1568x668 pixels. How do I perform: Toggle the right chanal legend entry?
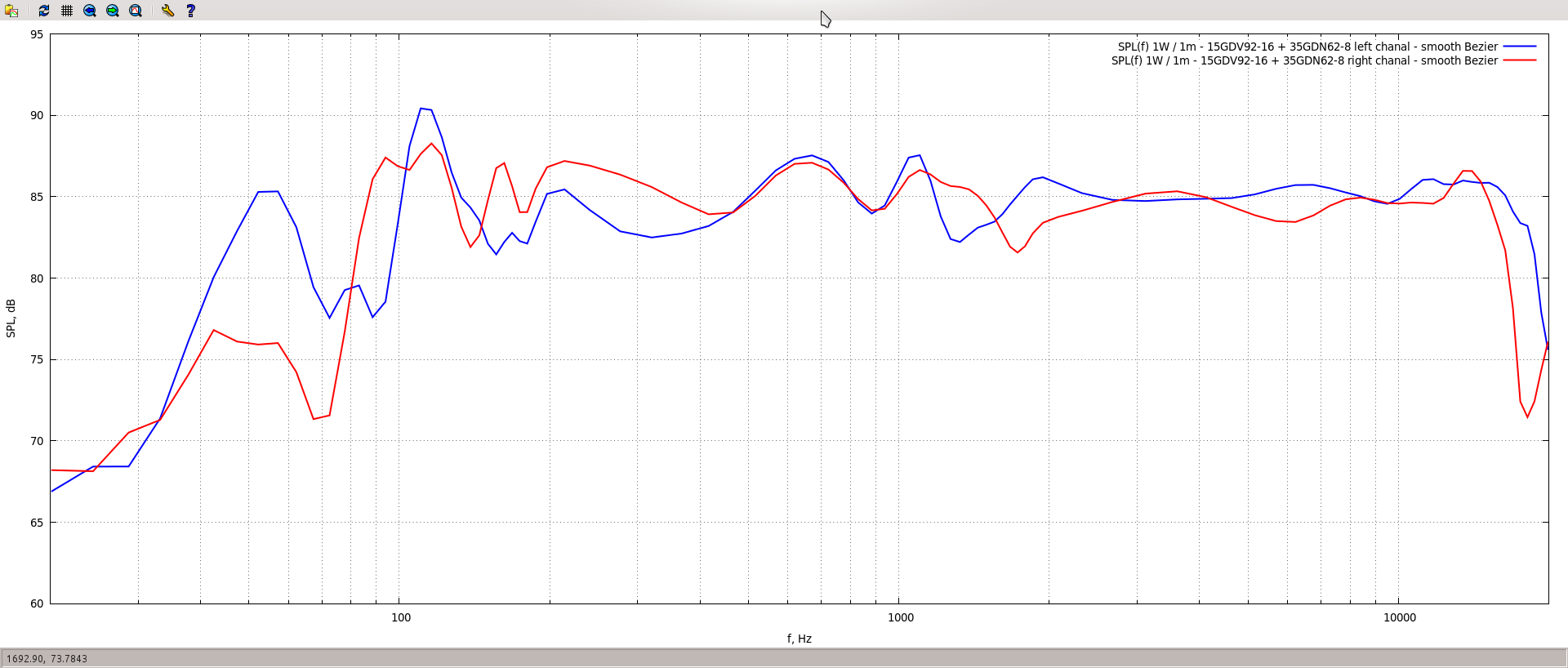point(1304,60)
